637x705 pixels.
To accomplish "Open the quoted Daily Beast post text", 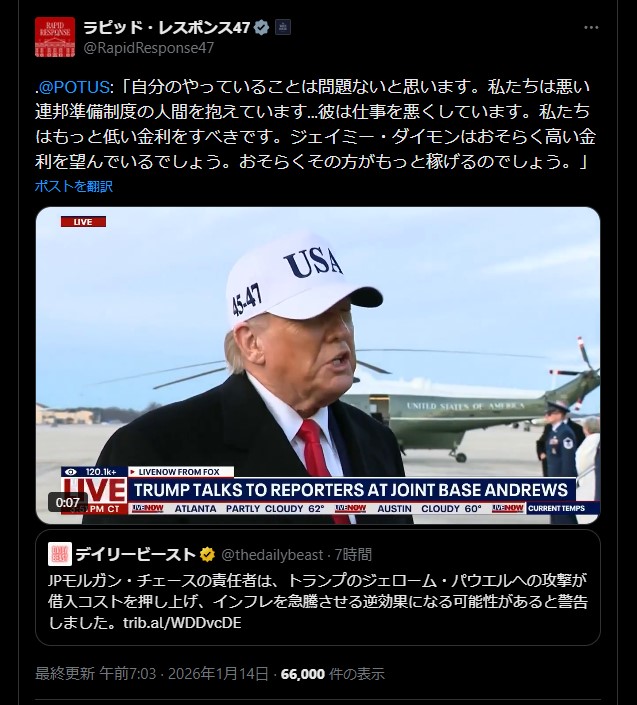I will click(x=318, y=602).
